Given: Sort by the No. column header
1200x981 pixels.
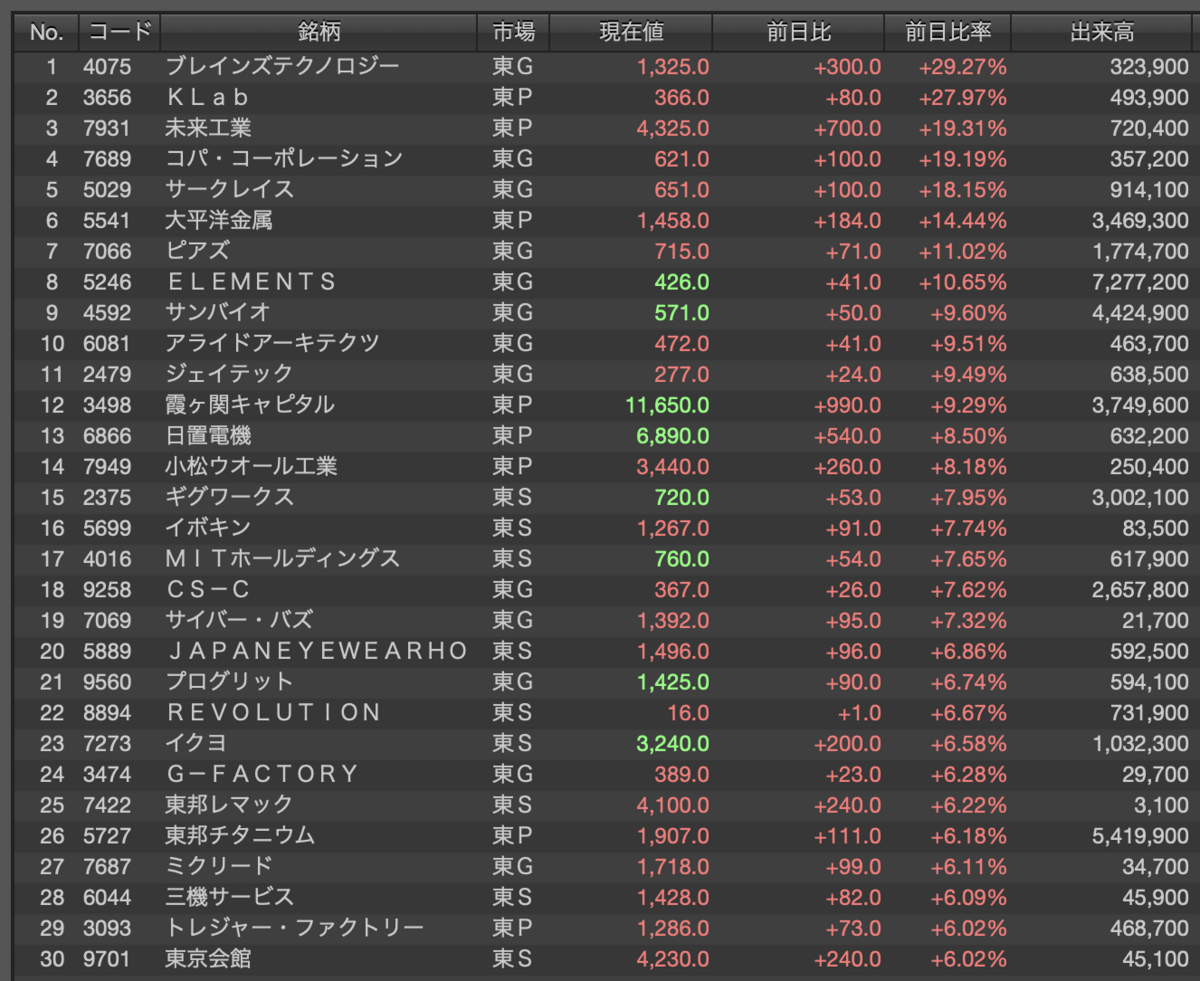Looking at the screenshot, I should click(46, 32).
